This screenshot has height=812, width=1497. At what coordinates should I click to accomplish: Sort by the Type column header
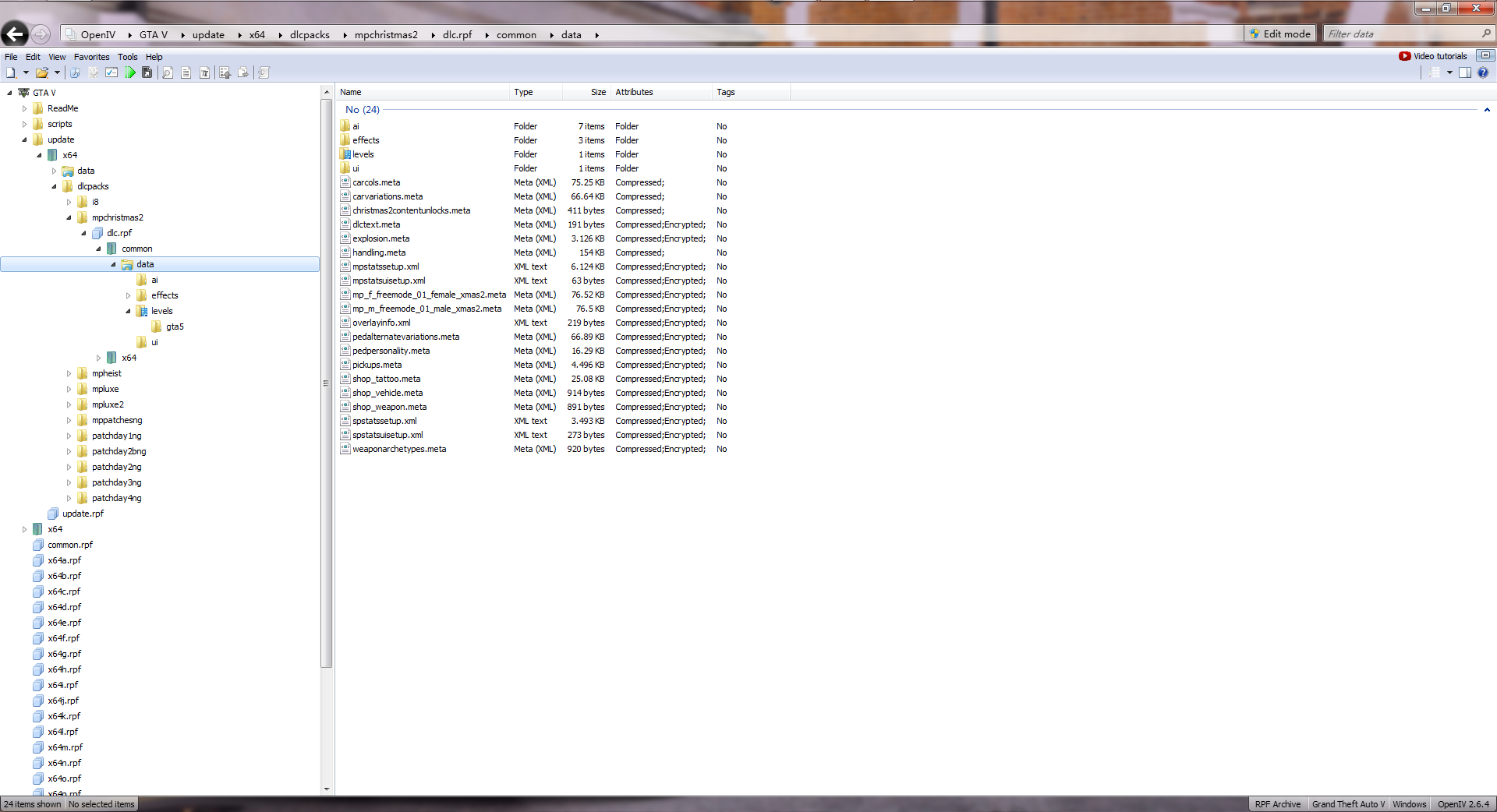click(x=536, y=92)
